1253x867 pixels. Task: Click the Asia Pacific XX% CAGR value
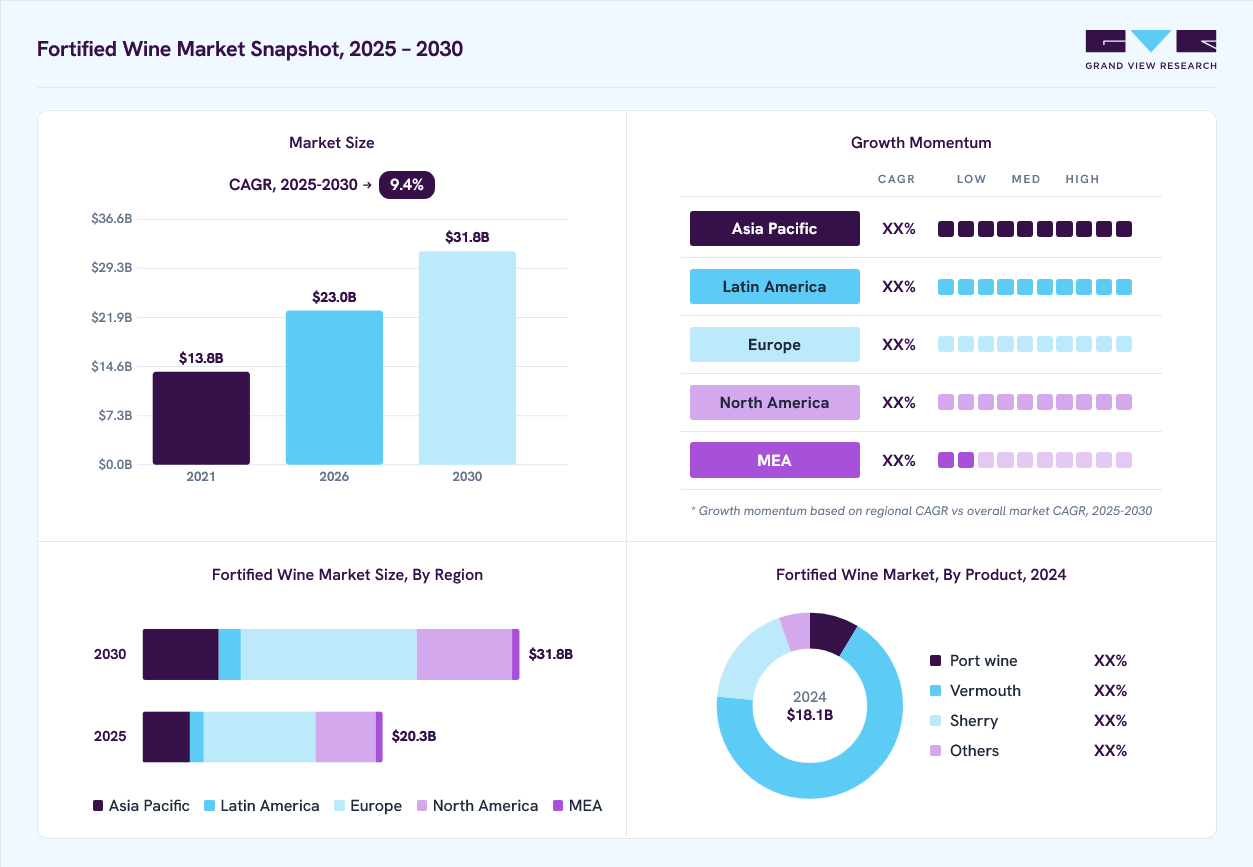[899, 229]
